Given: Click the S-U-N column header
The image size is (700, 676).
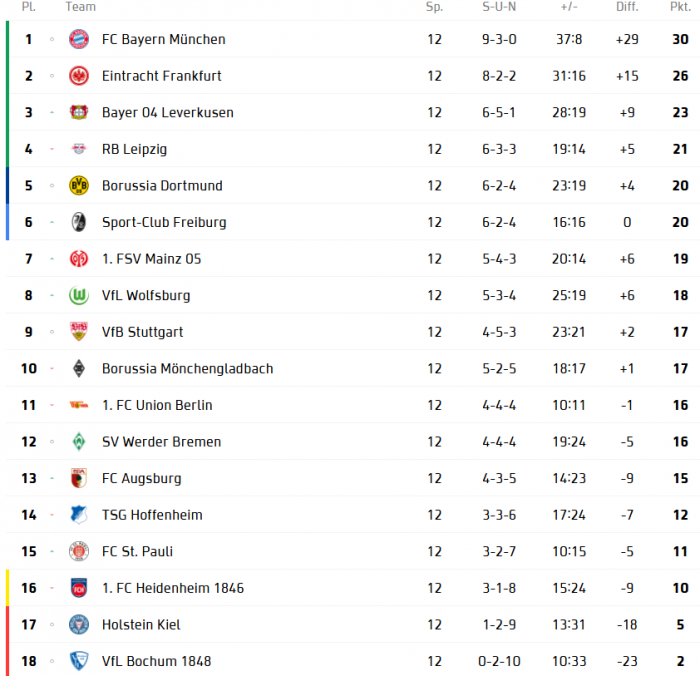Looking at the screenshot, I should tap(499, 7).
